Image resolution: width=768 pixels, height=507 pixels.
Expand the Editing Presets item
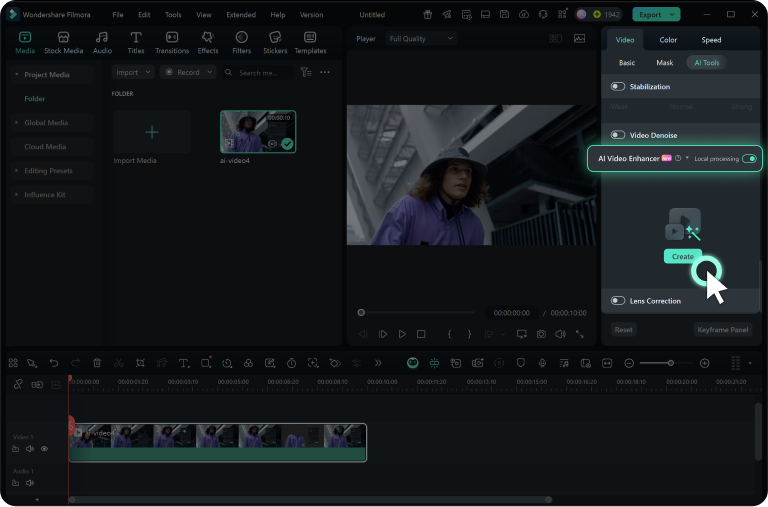click(x=17, y=170)
